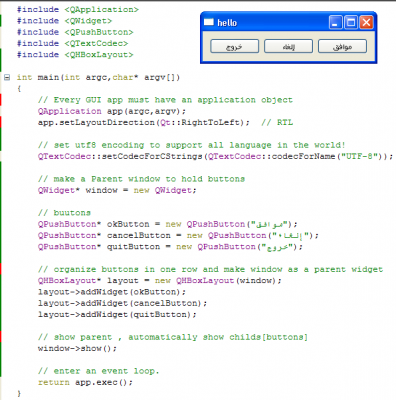Click the QTextCodec::setCodecForCStrings line

(x=215, y=156)
